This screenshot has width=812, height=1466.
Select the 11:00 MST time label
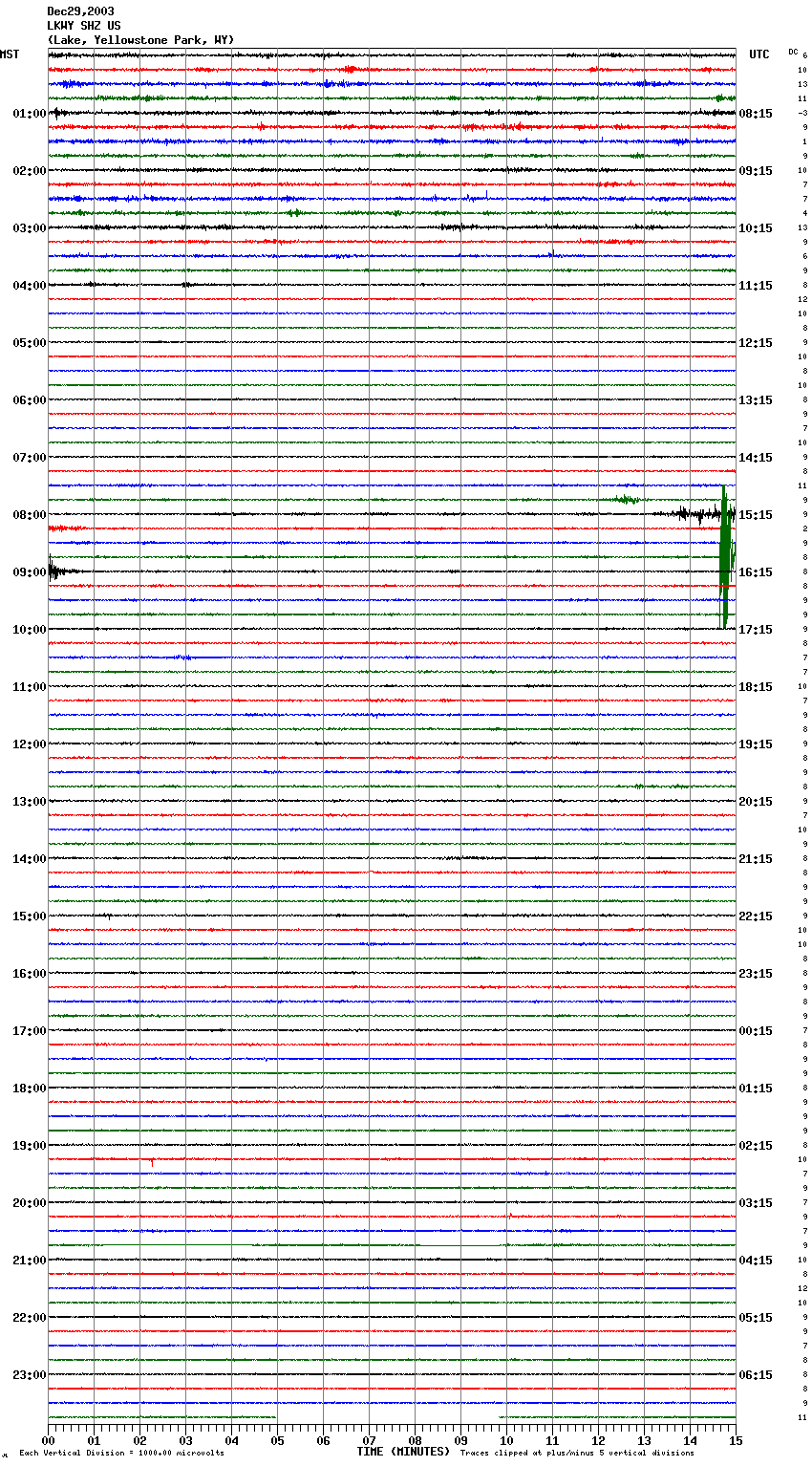pos(30,687)
